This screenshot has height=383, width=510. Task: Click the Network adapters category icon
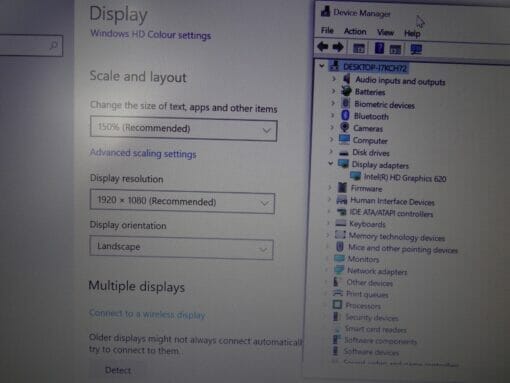(339, 270)
